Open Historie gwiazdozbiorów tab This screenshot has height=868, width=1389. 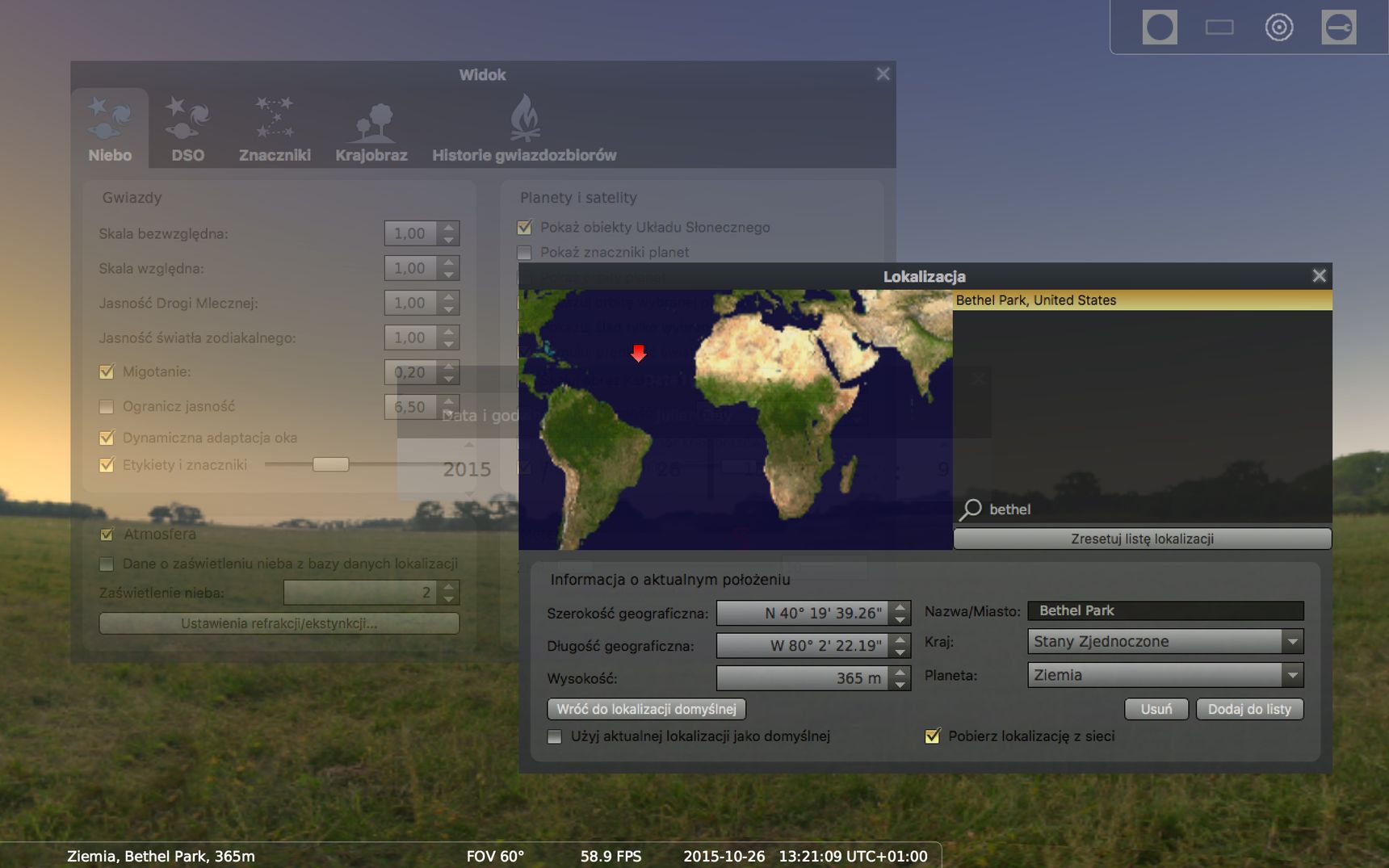524,128
